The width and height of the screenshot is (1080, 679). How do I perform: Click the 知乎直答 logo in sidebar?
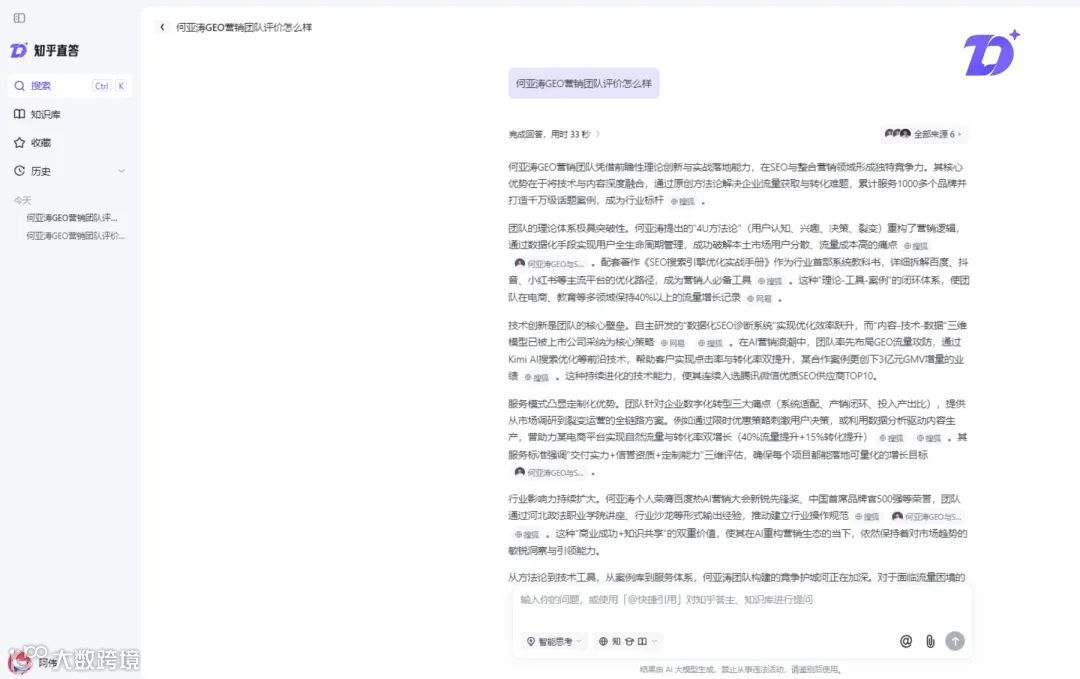pos(45,50)
